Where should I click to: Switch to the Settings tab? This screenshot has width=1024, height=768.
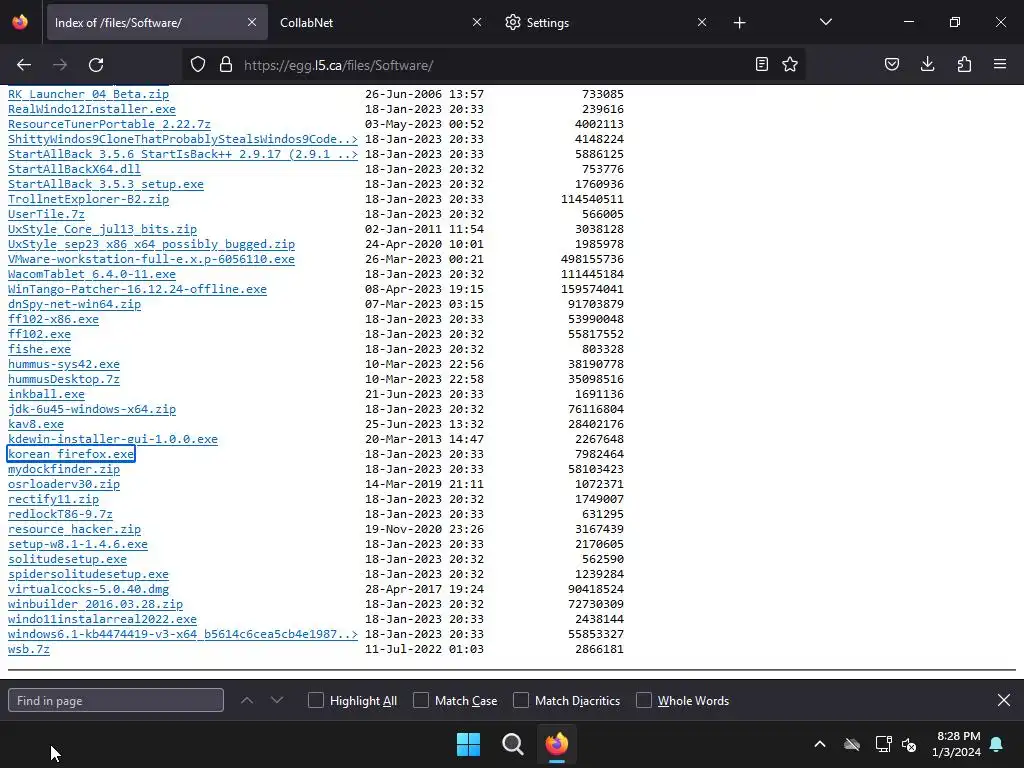click(x=606, y=23)
